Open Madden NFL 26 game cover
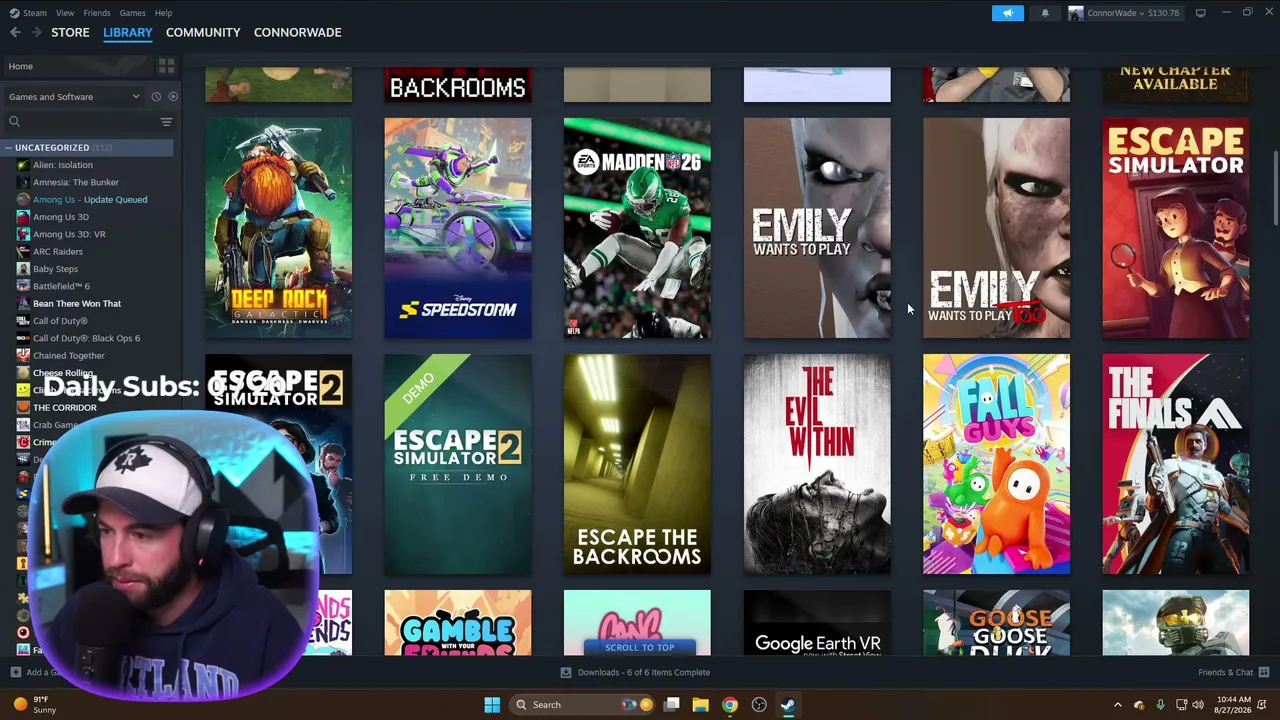This screenshot has width=1280, height=720. click(x=637, y=228)
